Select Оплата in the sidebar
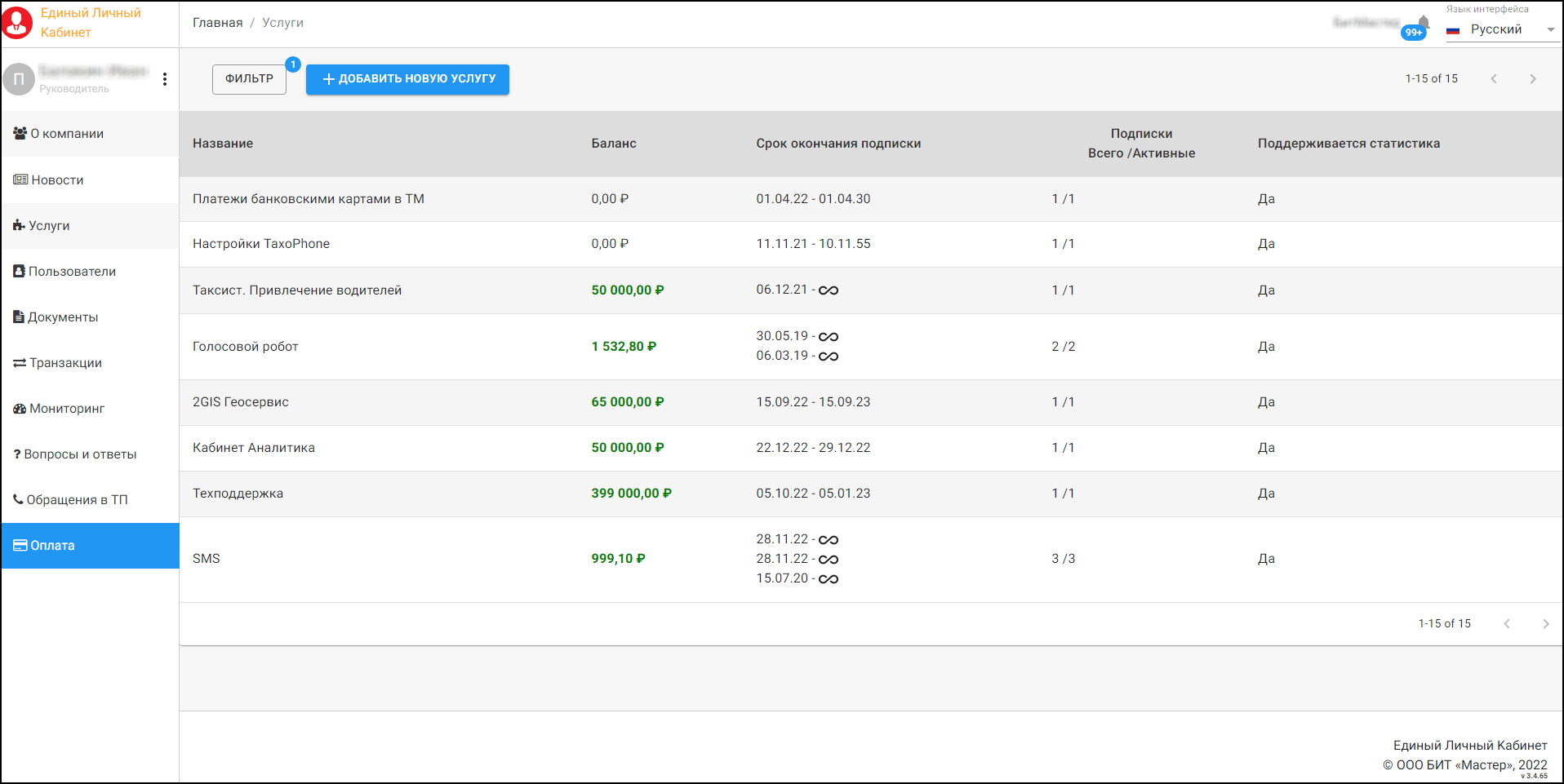 point(52,546)
